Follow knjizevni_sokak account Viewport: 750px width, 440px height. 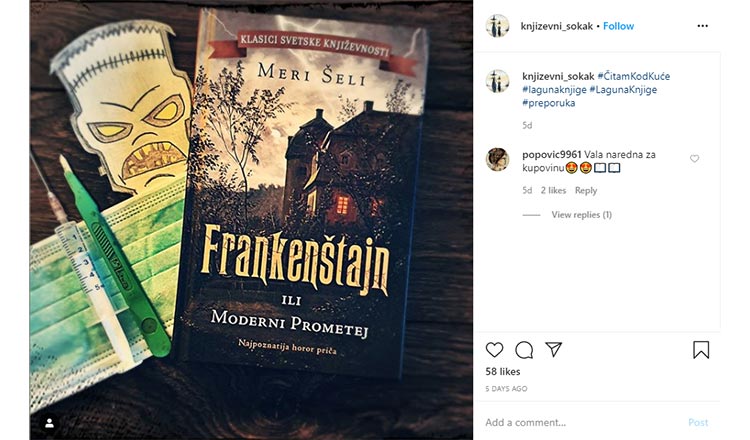pyautogui.click(x=618, y=26)
